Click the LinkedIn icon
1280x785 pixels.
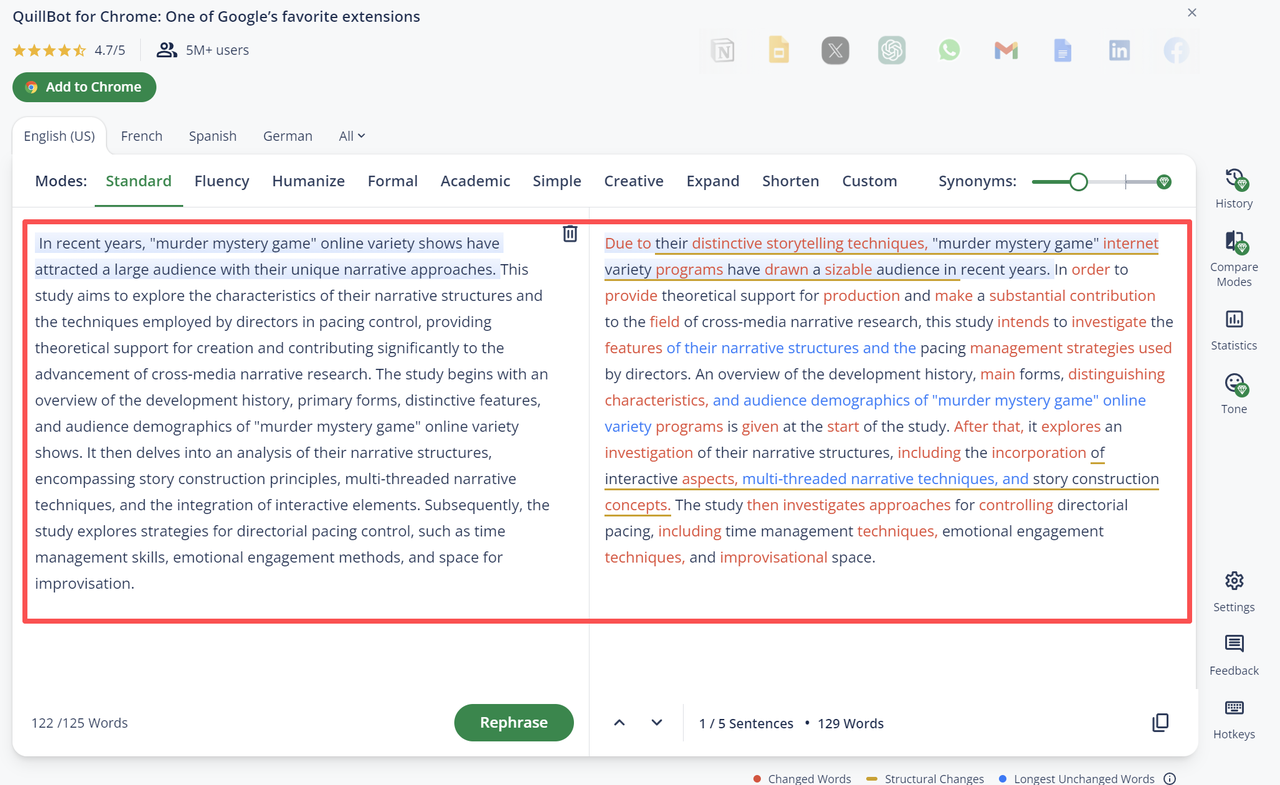[1119, 50]
